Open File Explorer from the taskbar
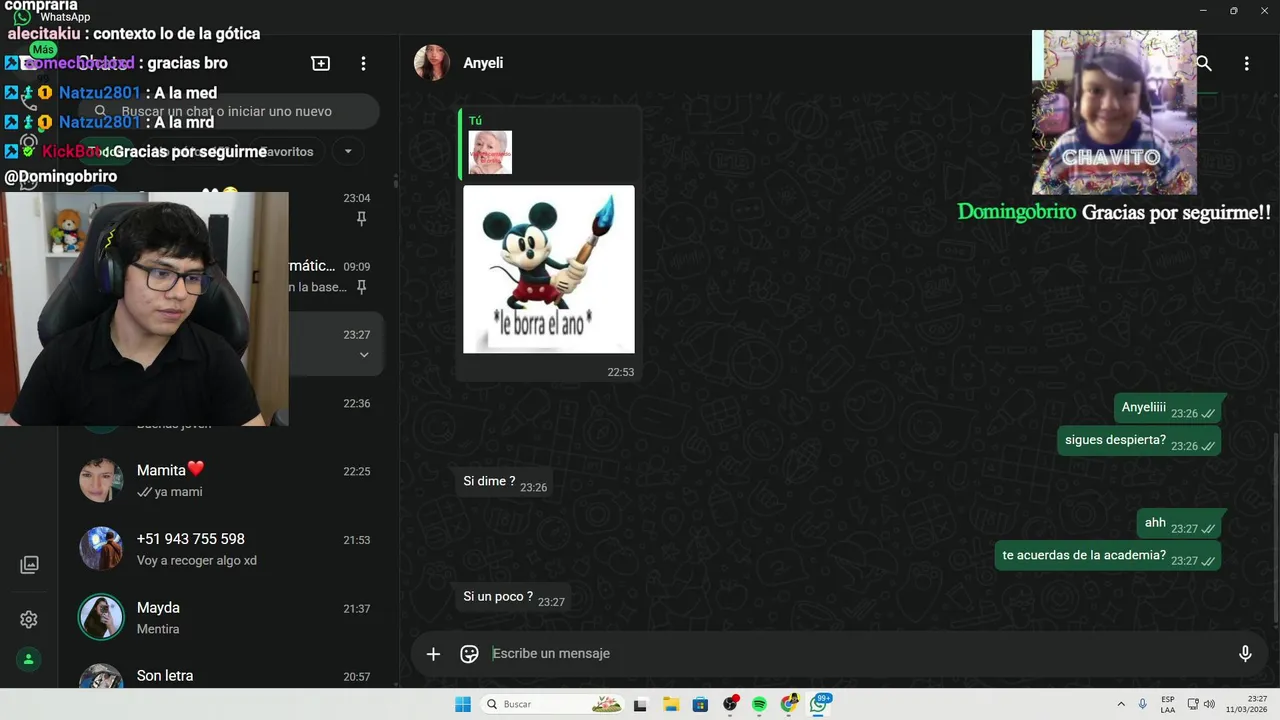 (x=671, y=704)
